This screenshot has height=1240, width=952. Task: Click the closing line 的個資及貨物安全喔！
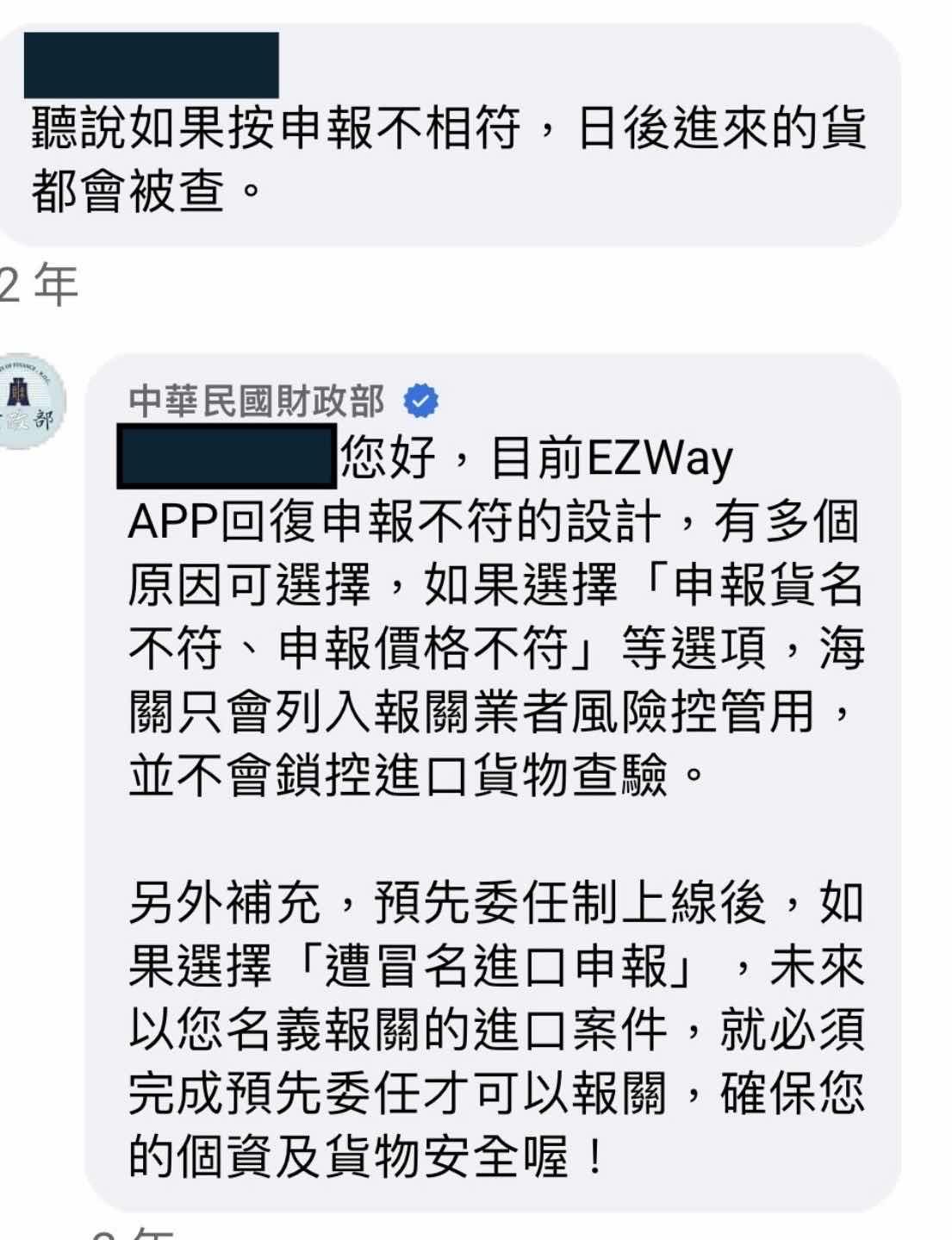click(366, 1157)
